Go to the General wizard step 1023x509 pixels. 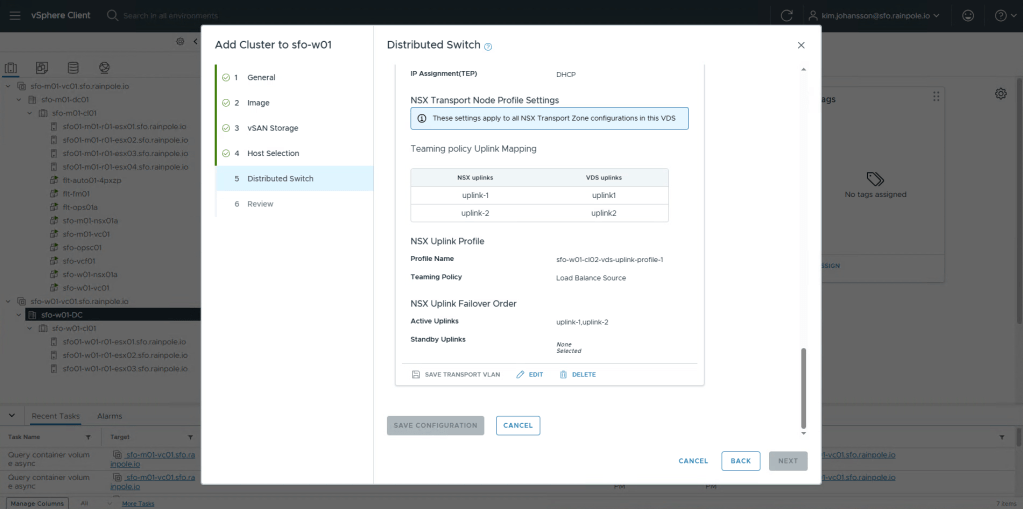click(261, 77)
